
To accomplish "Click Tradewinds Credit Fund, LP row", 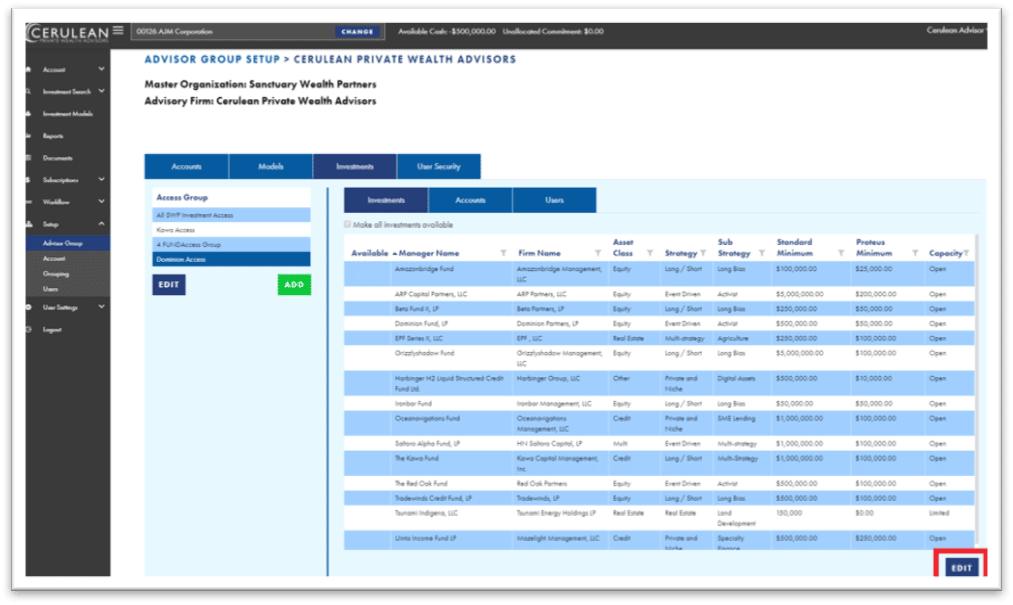I will (x=659, y=498).
